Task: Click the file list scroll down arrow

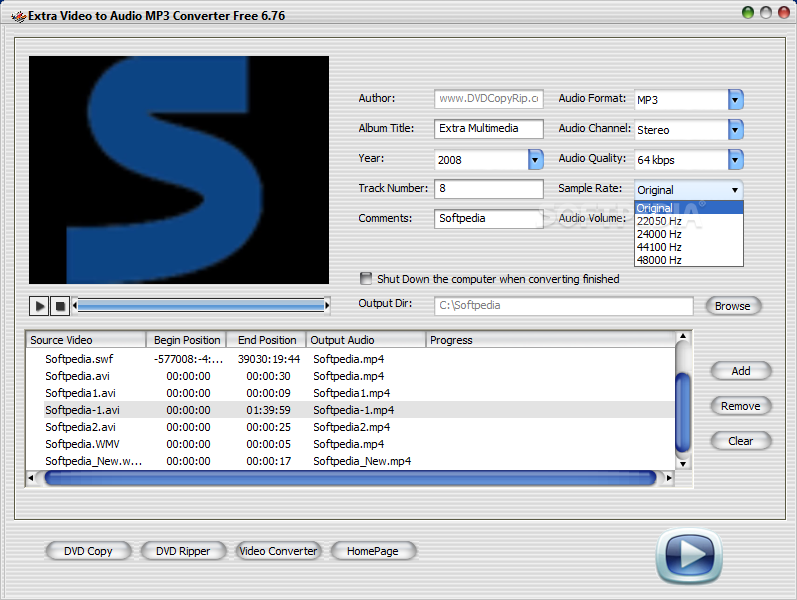Action: click(683, 463)
